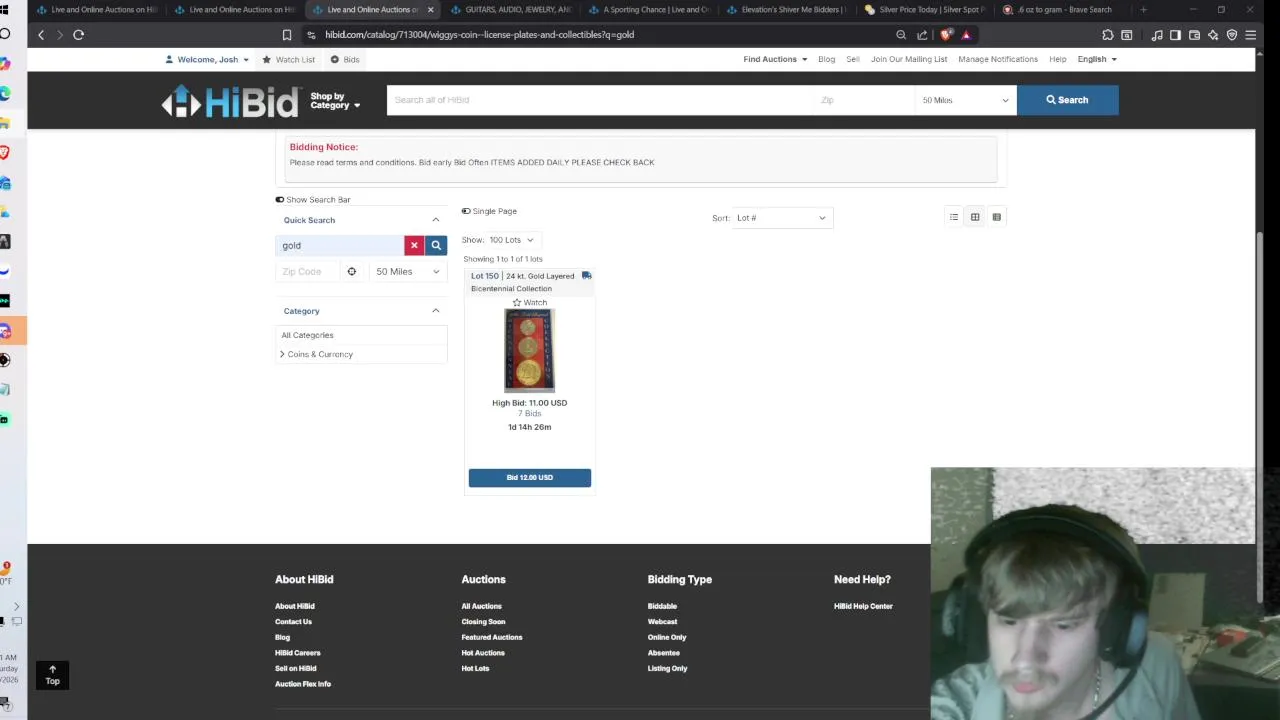This screenshot has width=1280, height=720.
Task: Go forward in browser history
Action: point(59,34)
